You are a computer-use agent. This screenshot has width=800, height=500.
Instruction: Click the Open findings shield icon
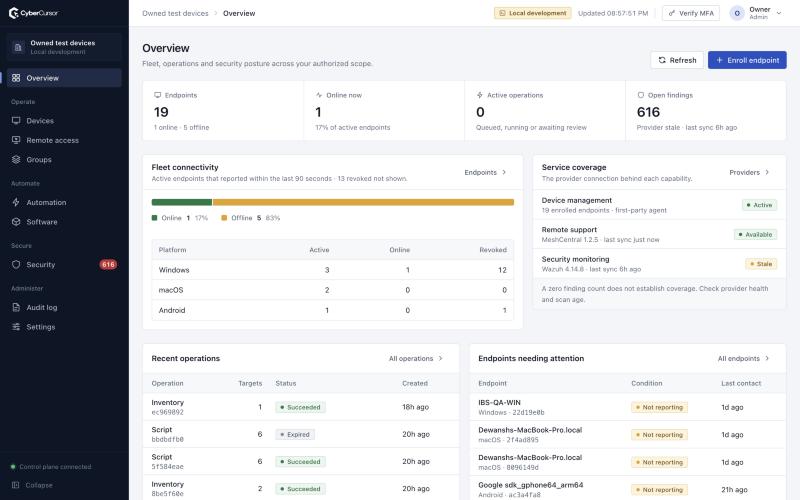point(641,95)
